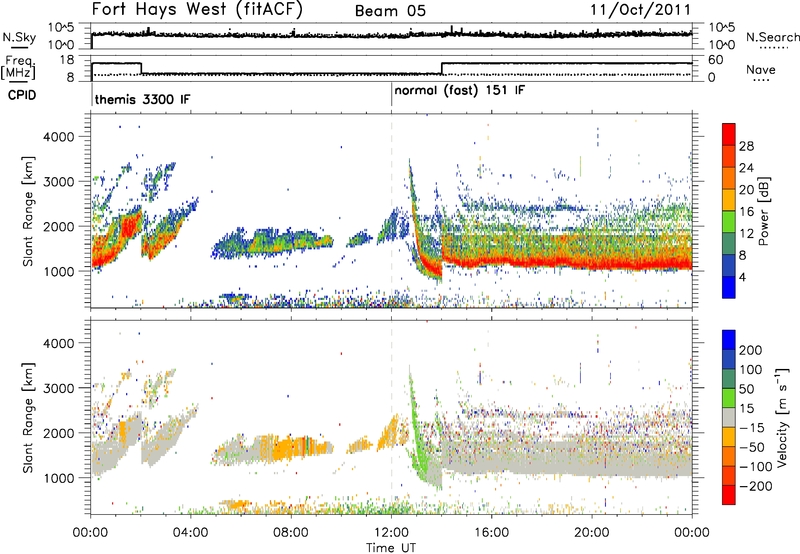Click the 'Freq. [MHz]' axis label
The image size is (800, 554).
18,68
